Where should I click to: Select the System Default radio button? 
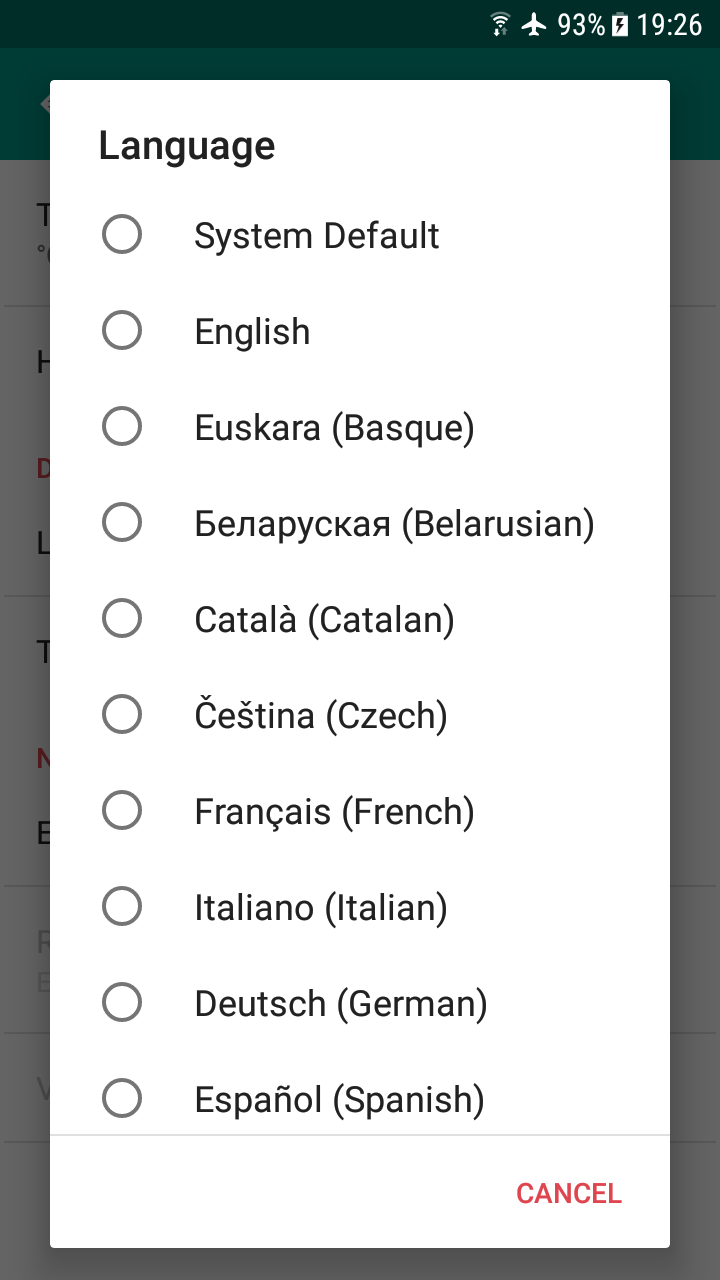[122, 236]
